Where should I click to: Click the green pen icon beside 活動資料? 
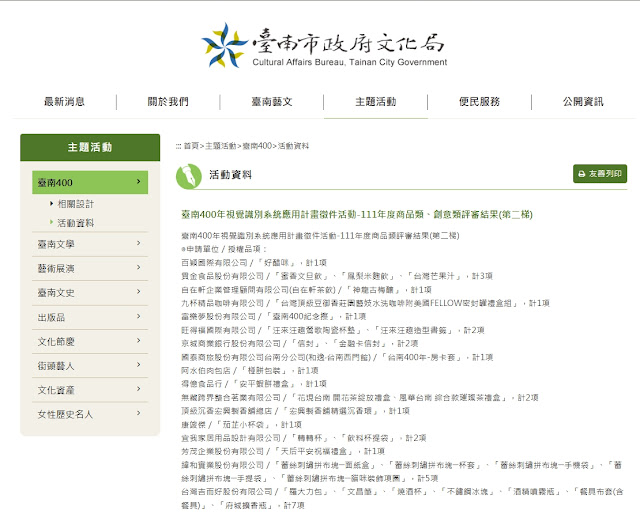pos(189,176)
